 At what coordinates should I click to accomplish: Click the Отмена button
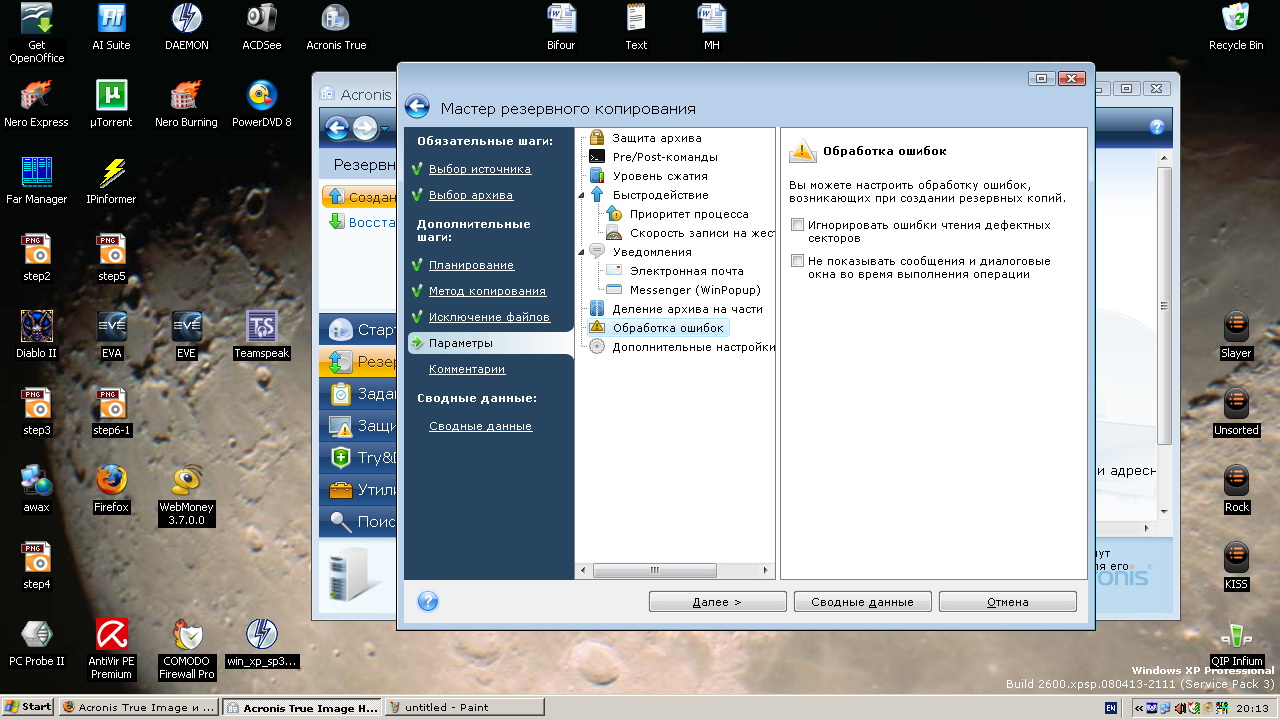coord(1007,602)
